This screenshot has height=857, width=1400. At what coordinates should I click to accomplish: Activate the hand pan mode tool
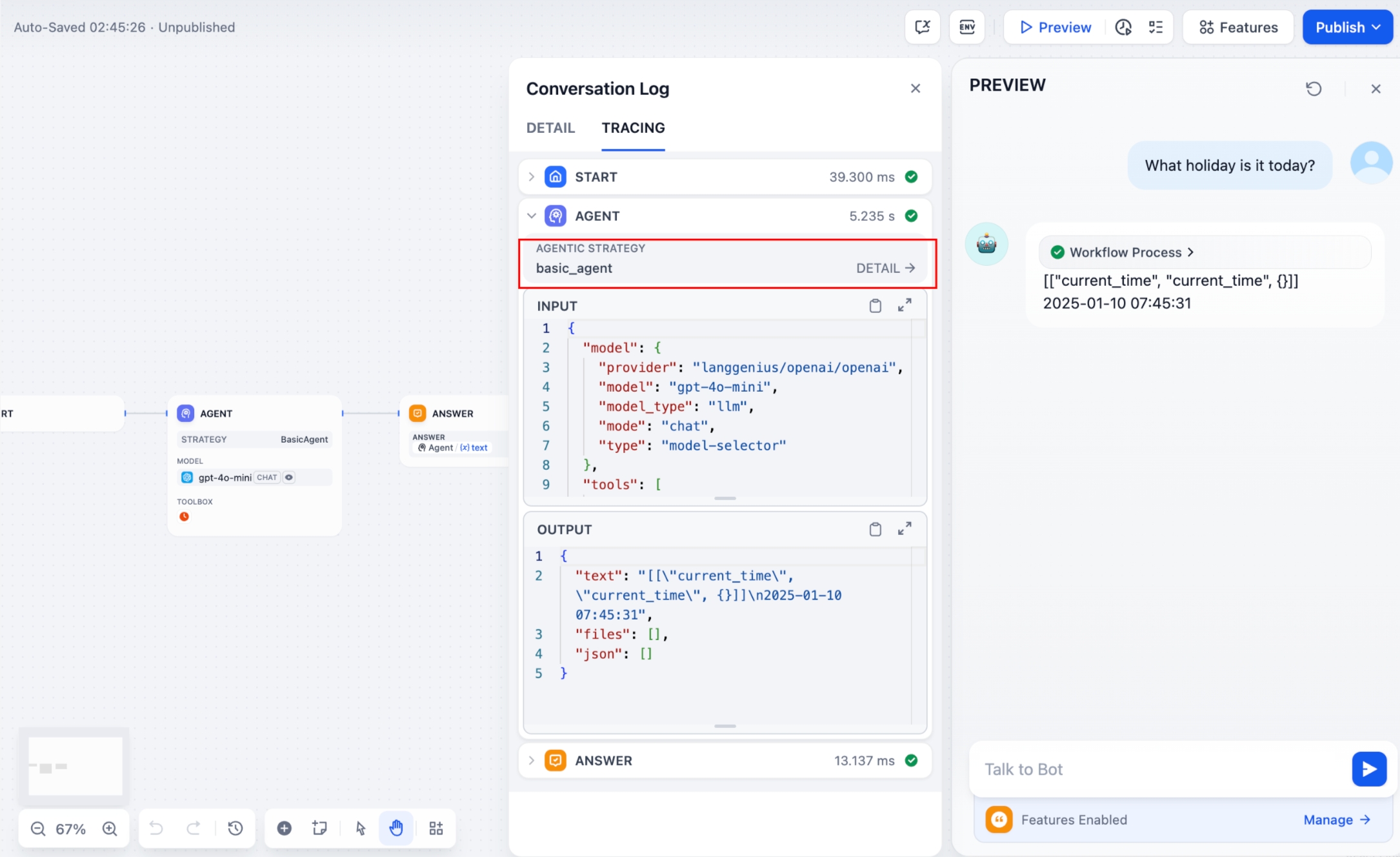(396, 828)
